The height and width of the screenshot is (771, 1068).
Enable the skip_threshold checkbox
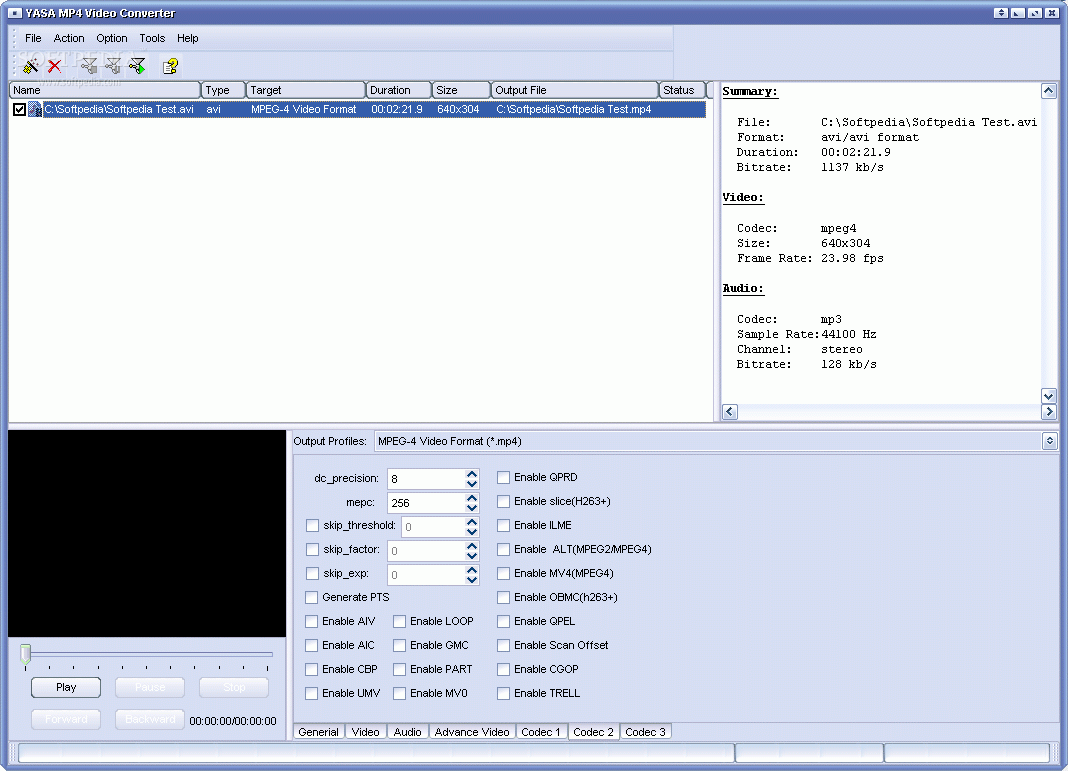pyautogui.click(x=312, y=525)
